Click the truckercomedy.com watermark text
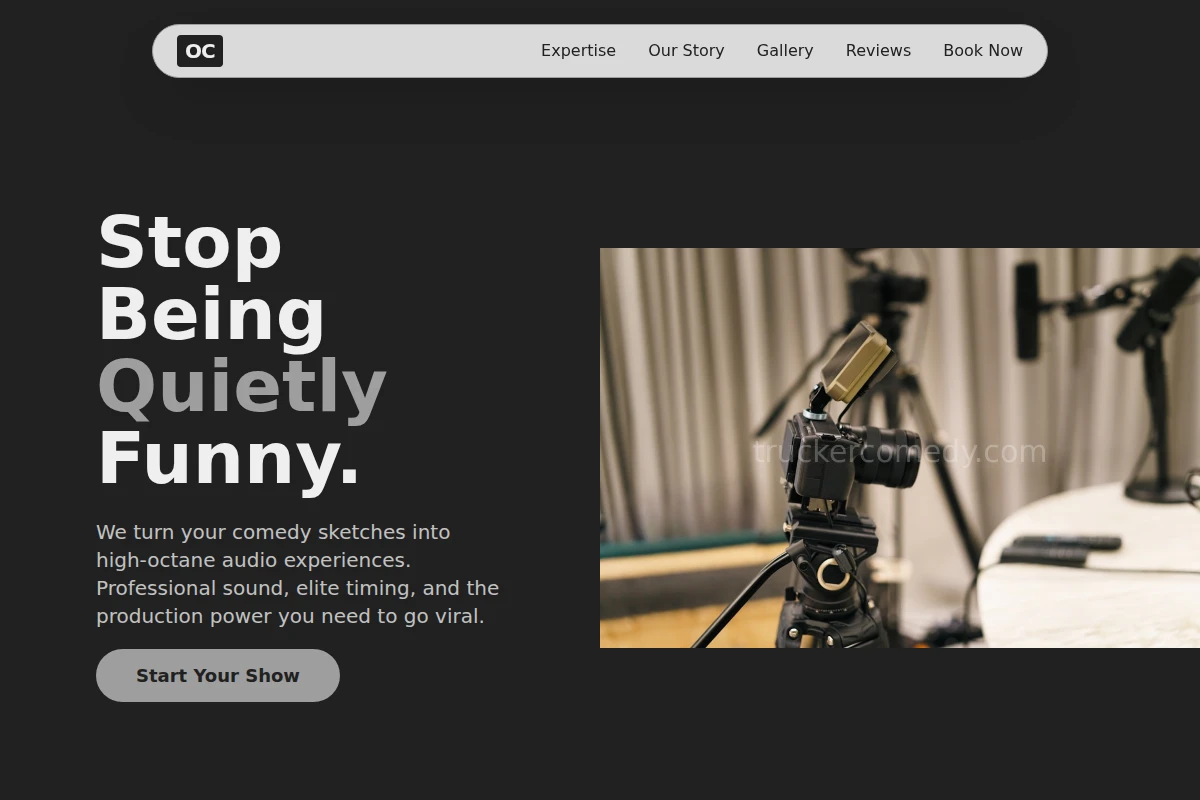Screen dimensions: 1200x800 pyautogui.click(x=900, y=452)
